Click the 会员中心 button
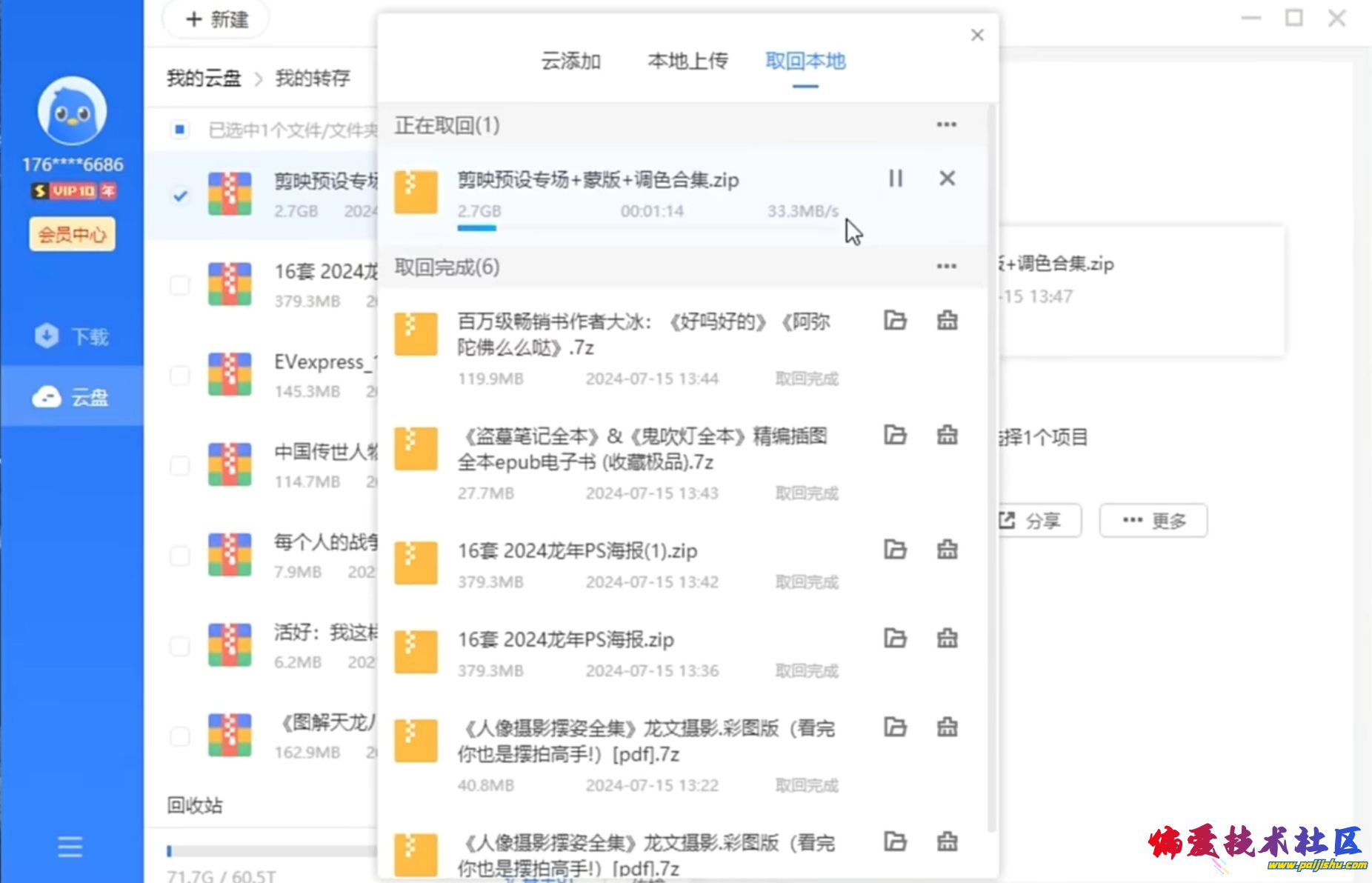The width and height of the screenshot is (1372, 883). pyautogui.click(x=72, y=235)
